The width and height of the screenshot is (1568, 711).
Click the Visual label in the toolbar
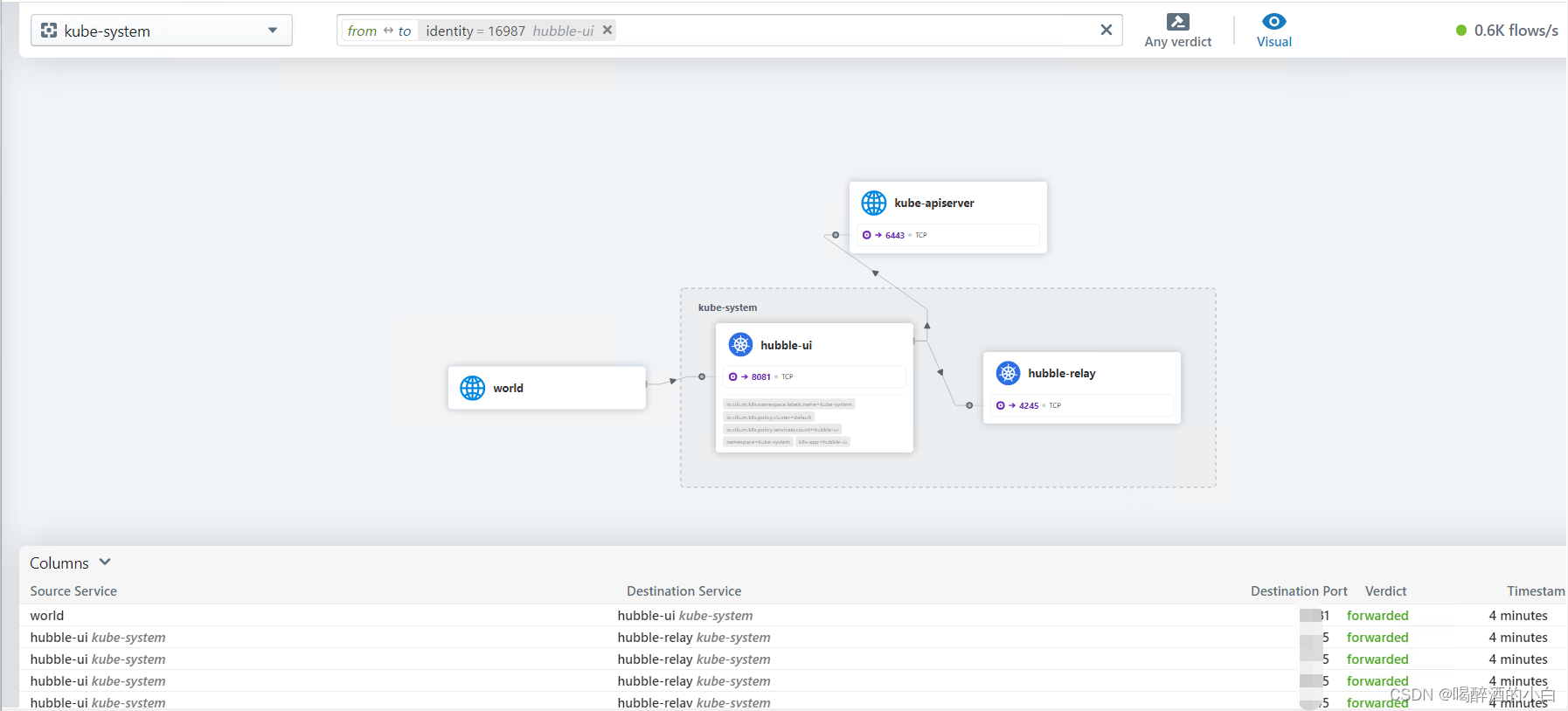coord(1274,42)
